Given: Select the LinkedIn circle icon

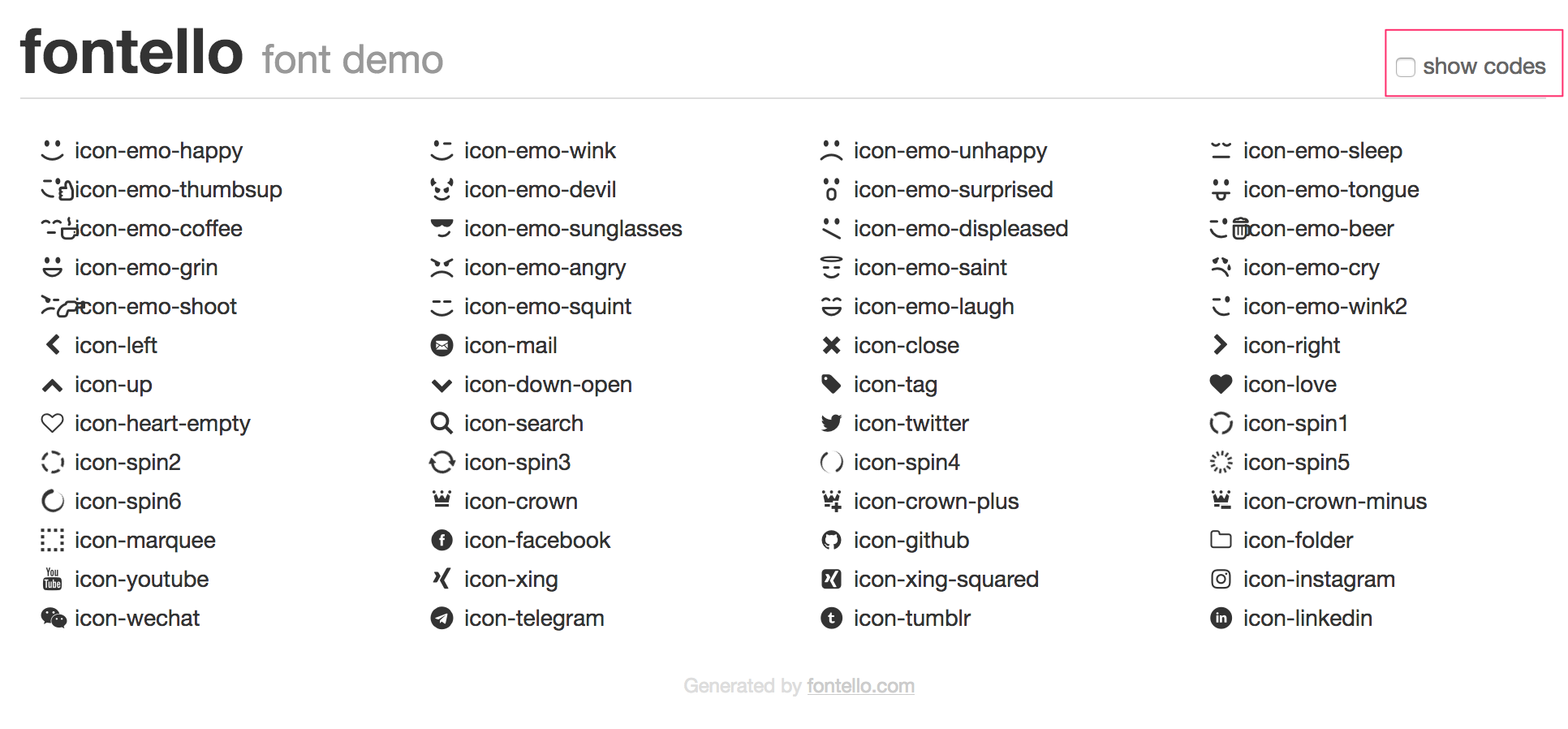Looking at the screenshot, I should 1221,618.
